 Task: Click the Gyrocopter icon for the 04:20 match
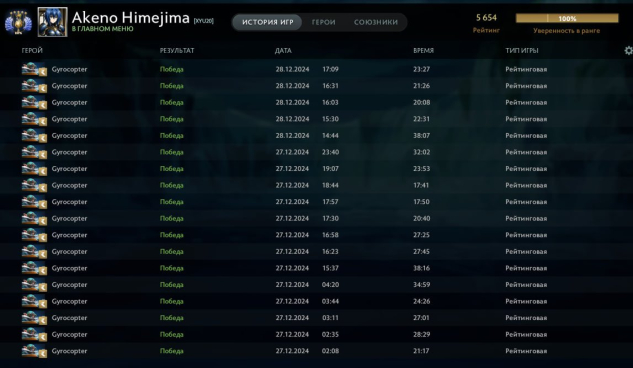[x=34, y=285]
